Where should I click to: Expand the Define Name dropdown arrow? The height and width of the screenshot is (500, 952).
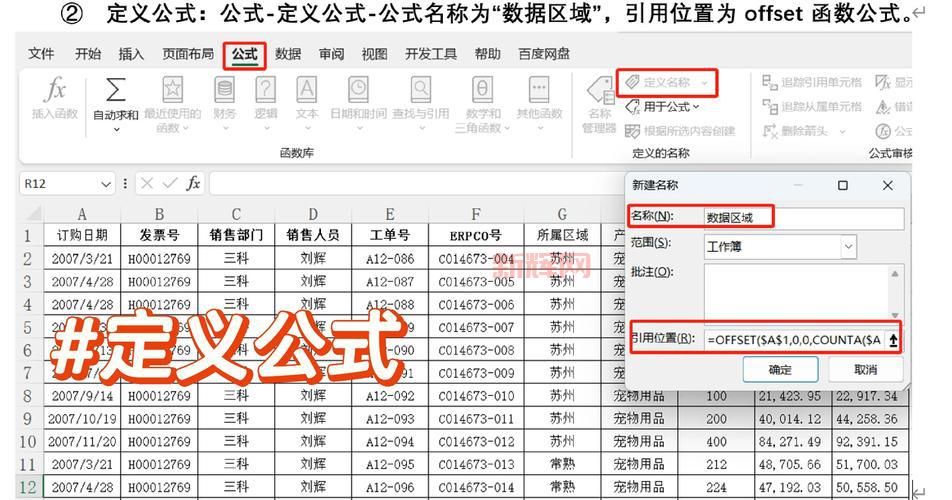pyautogui.click(x=704, y=83)
